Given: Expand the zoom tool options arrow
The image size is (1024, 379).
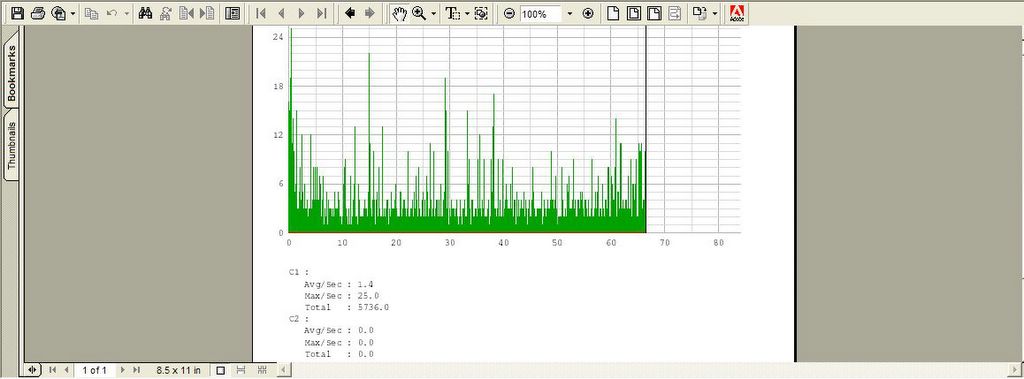Looking at the screenshot, I should coord(434,13).
